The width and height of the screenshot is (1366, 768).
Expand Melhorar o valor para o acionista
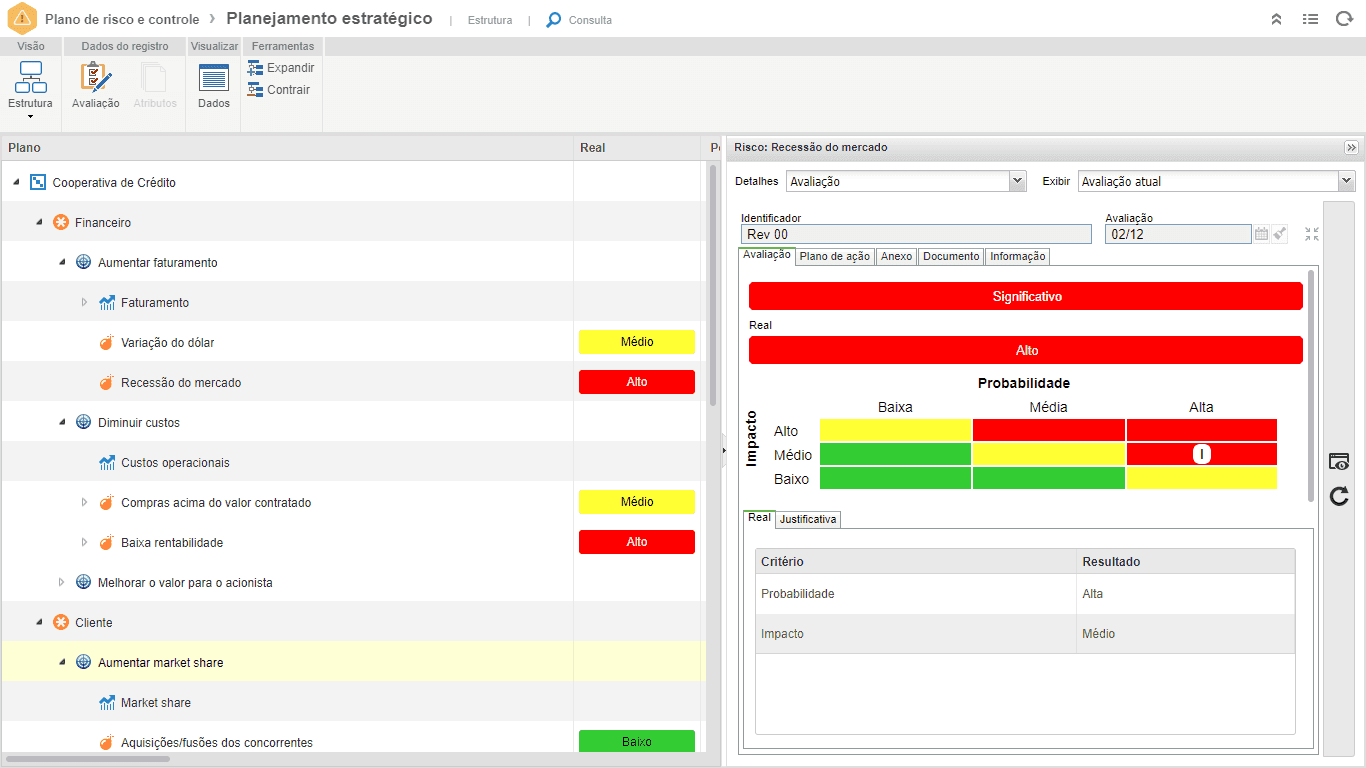61,582
